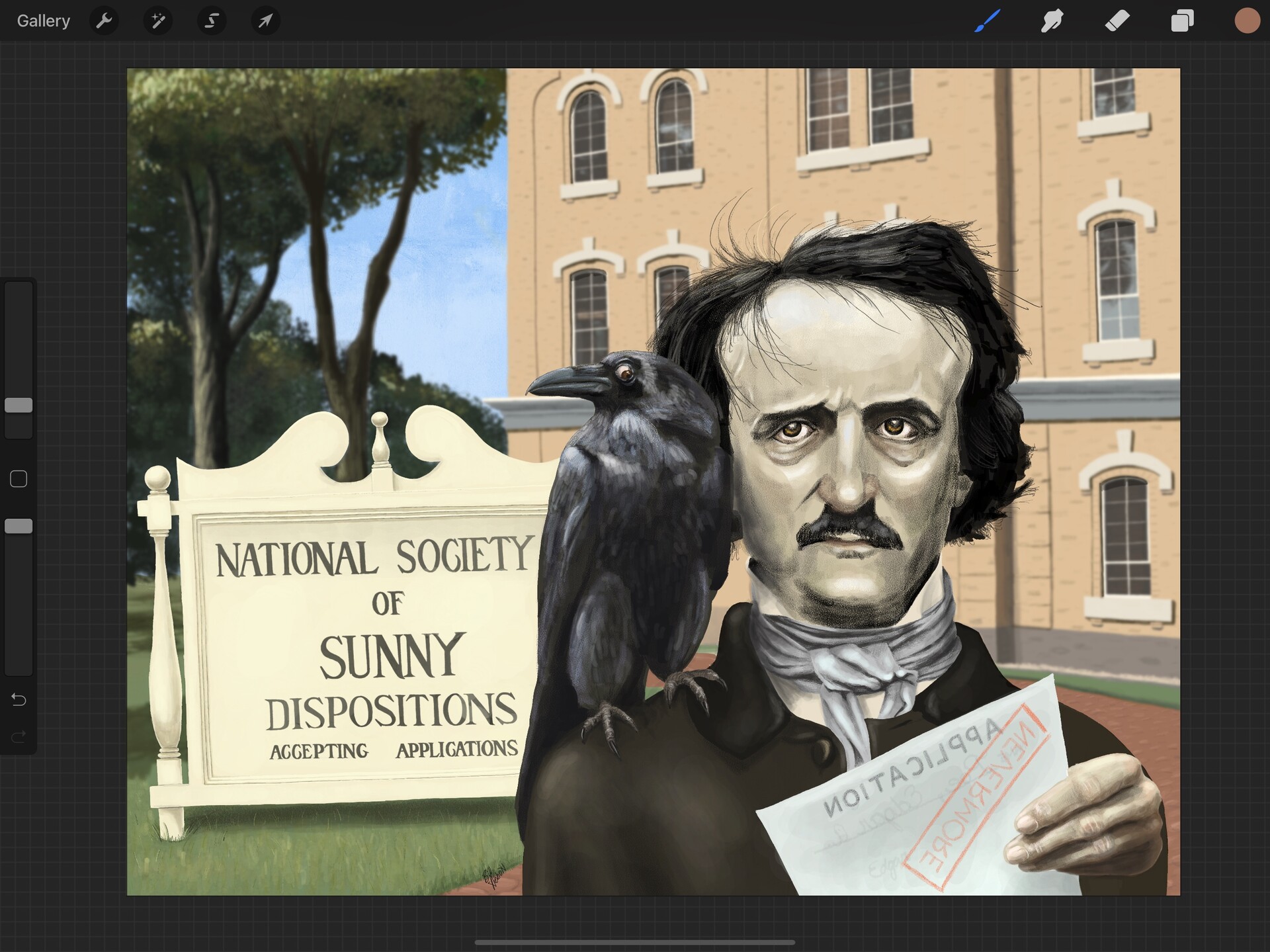
Task: Open the brown active color swatch
Action: point(1247,21)
